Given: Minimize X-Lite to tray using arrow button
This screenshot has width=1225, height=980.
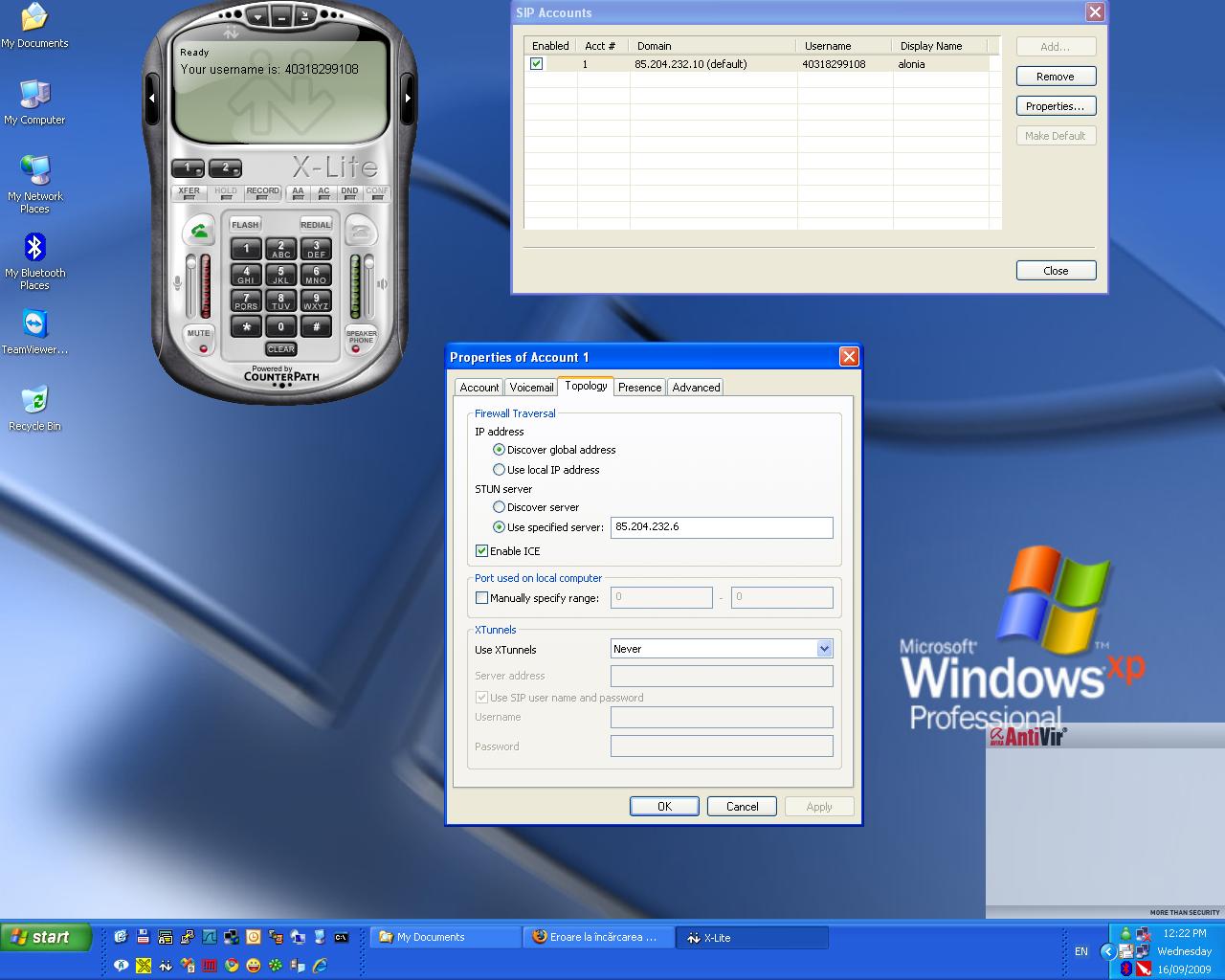Looking at the screenshot, I should click(x=304, y=16).
